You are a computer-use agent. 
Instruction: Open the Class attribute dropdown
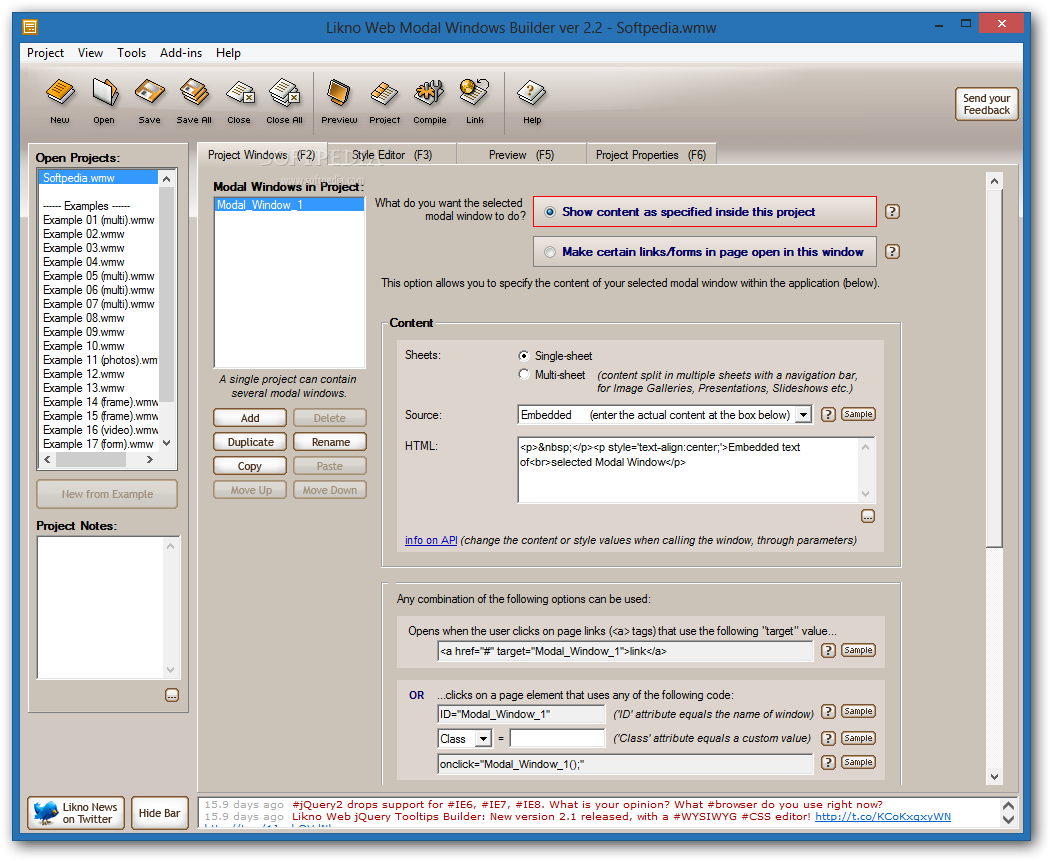click(483, 739)
